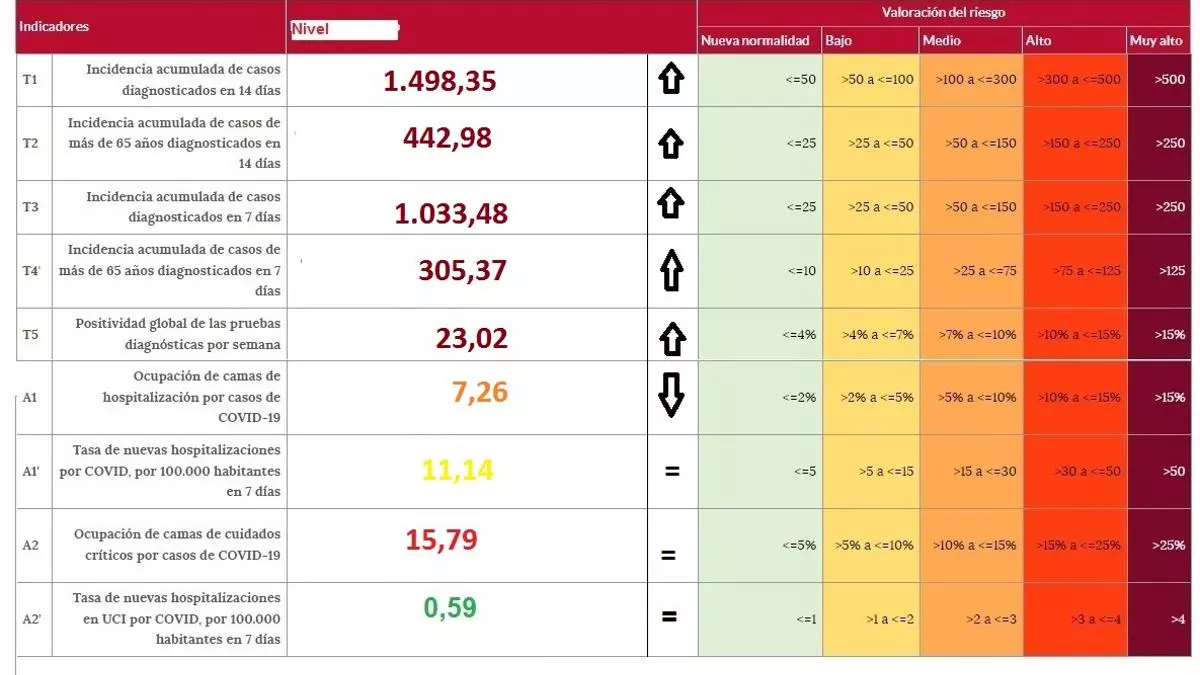The height and width of the screenshot is (675, 1200).
Task: Click the equals sign in row A2'
Action: click(669, 617)
